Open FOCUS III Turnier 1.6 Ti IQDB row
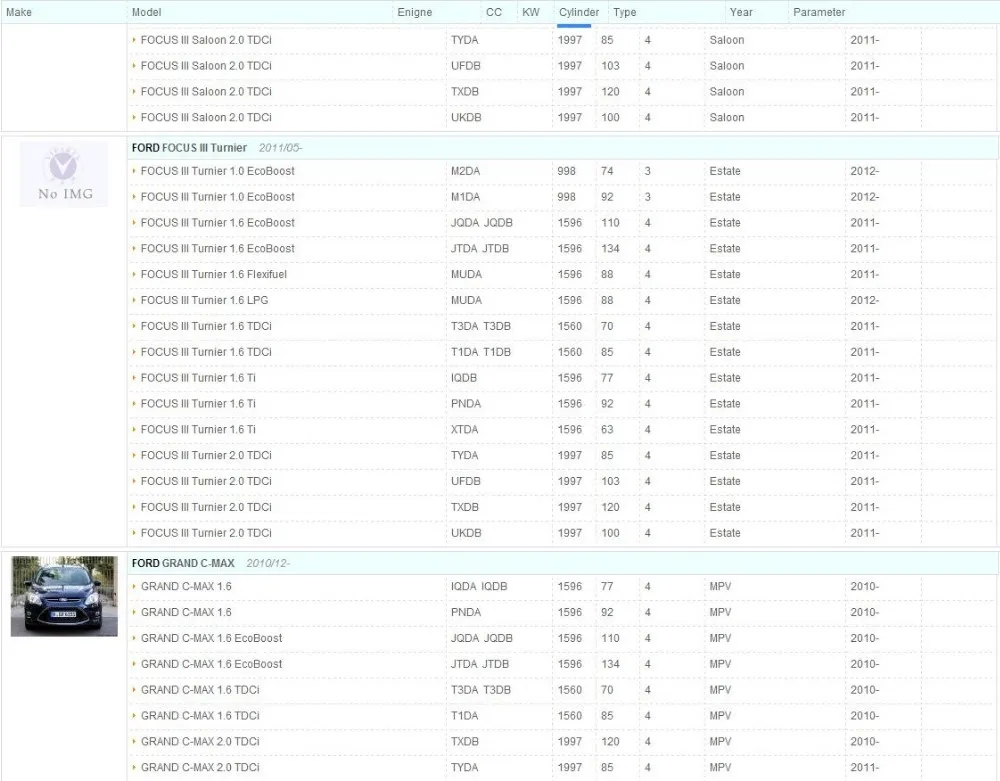1000x781 pixels. click(562, 378)
